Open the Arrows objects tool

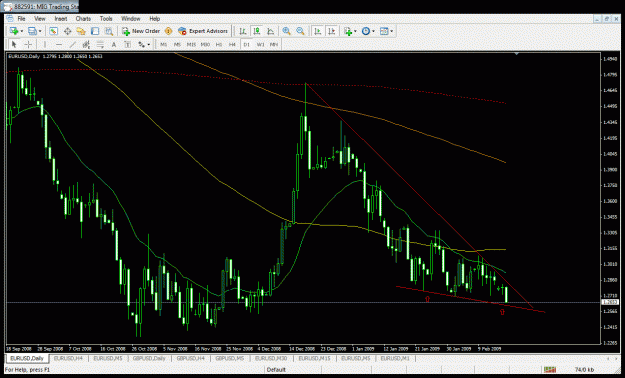[x=142, y=44]
